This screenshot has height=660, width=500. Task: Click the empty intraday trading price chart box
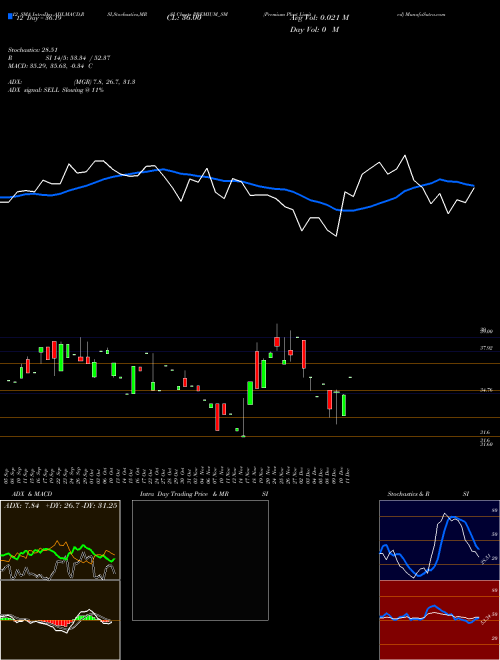[x=200, y=560]
